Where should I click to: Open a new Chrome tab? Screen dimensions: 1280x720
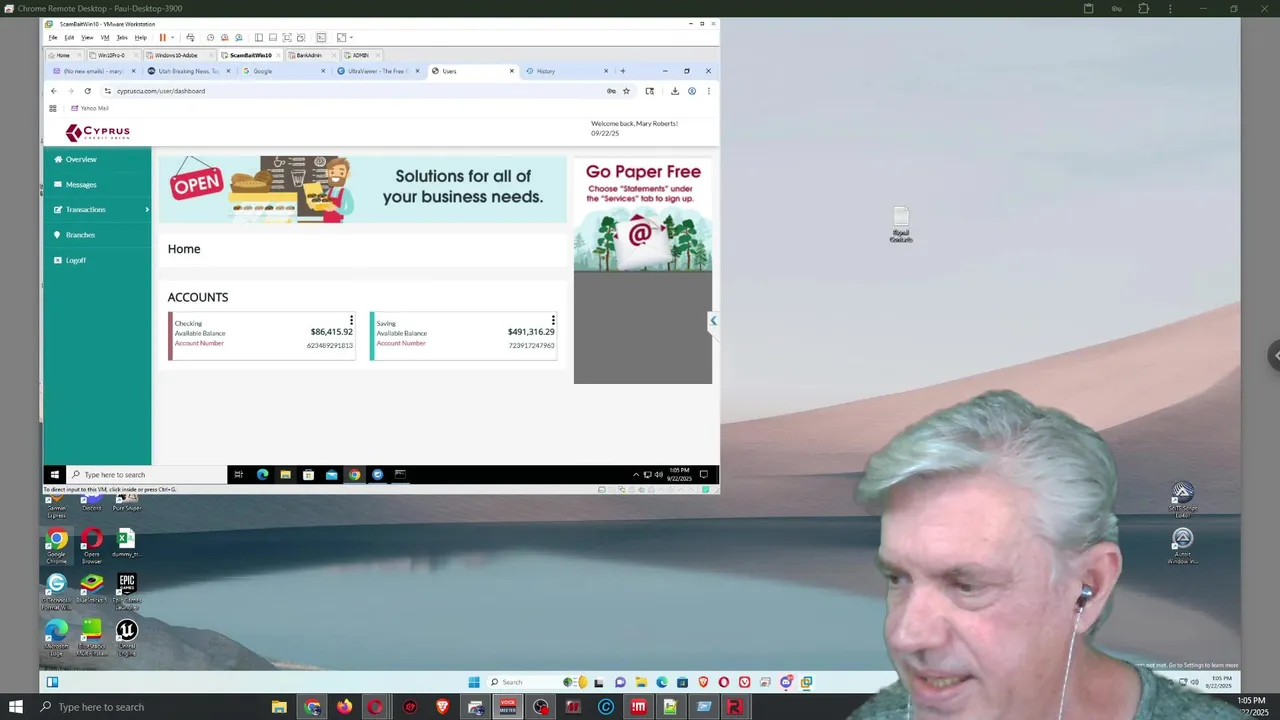click(622, 71)
